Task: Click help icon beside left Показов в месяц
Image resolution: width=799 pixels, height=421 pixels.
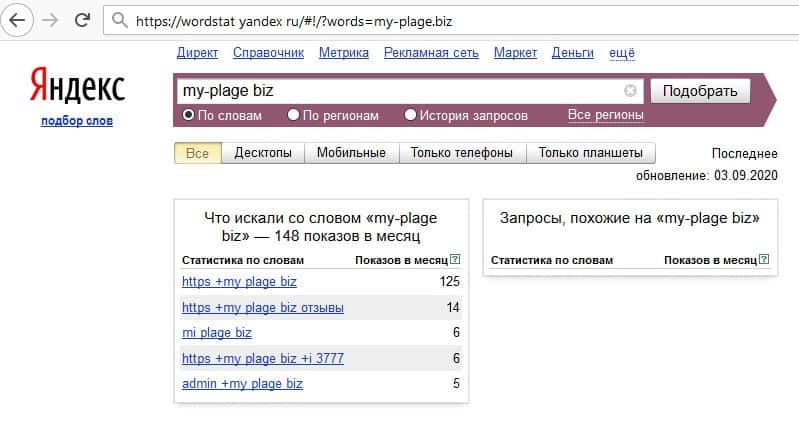Action: click(x=455, y=260)
